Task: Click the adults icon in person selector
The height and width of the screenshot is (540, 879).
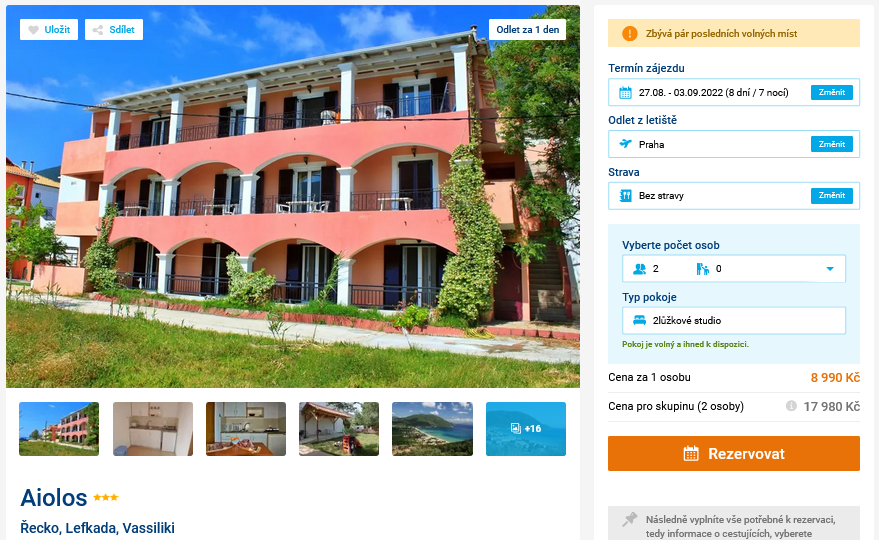Action: pos(640,269)
